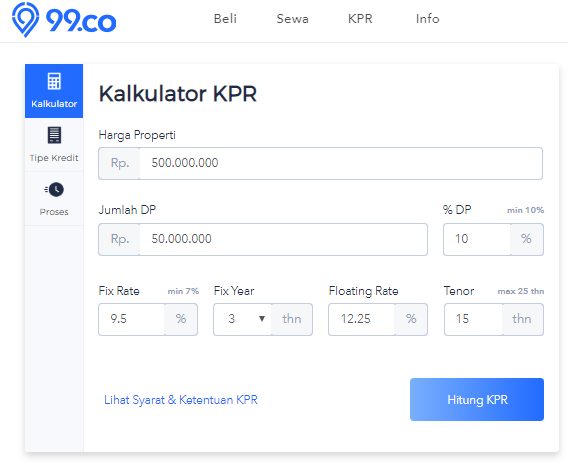Image resolution: width=568 pixels, height=475 pixels.
Task: Open the Beli menu
Action: tap(225, 19)
